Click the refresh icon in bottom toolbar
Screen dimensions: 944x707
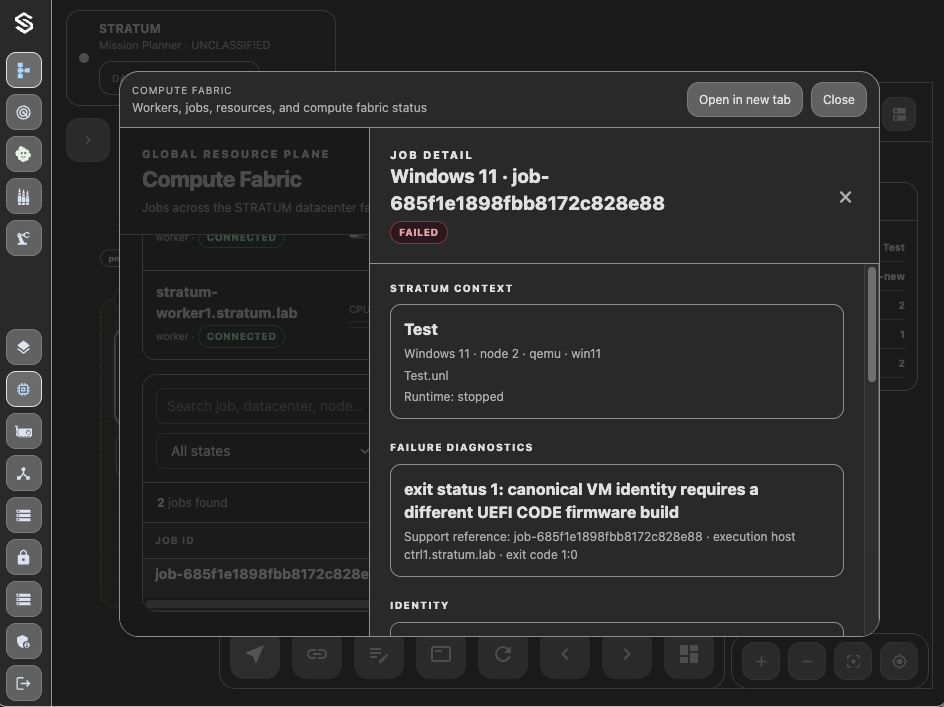pyautogui.click(x=503, y=654)
